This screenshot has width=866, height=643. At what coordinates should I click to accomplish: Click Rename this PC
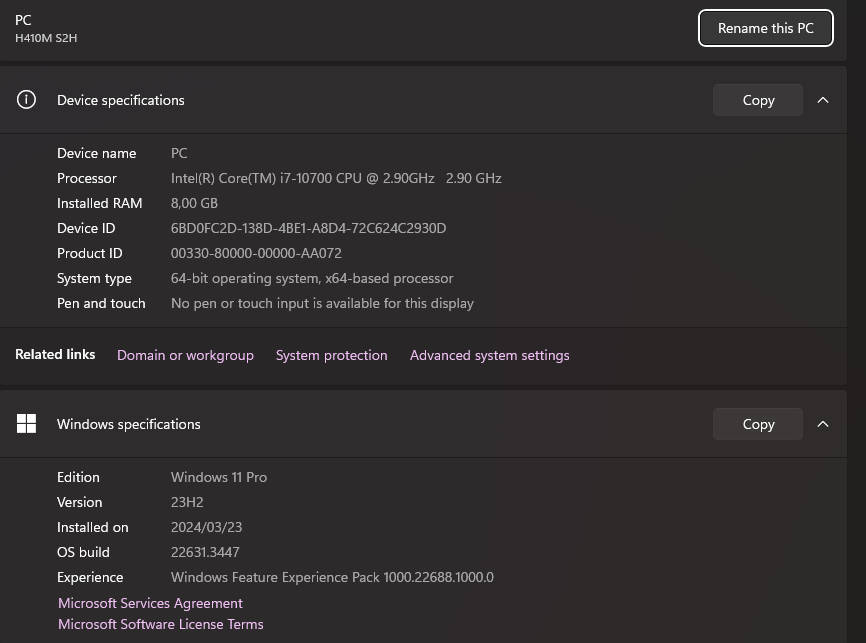[x=765, y=28]
